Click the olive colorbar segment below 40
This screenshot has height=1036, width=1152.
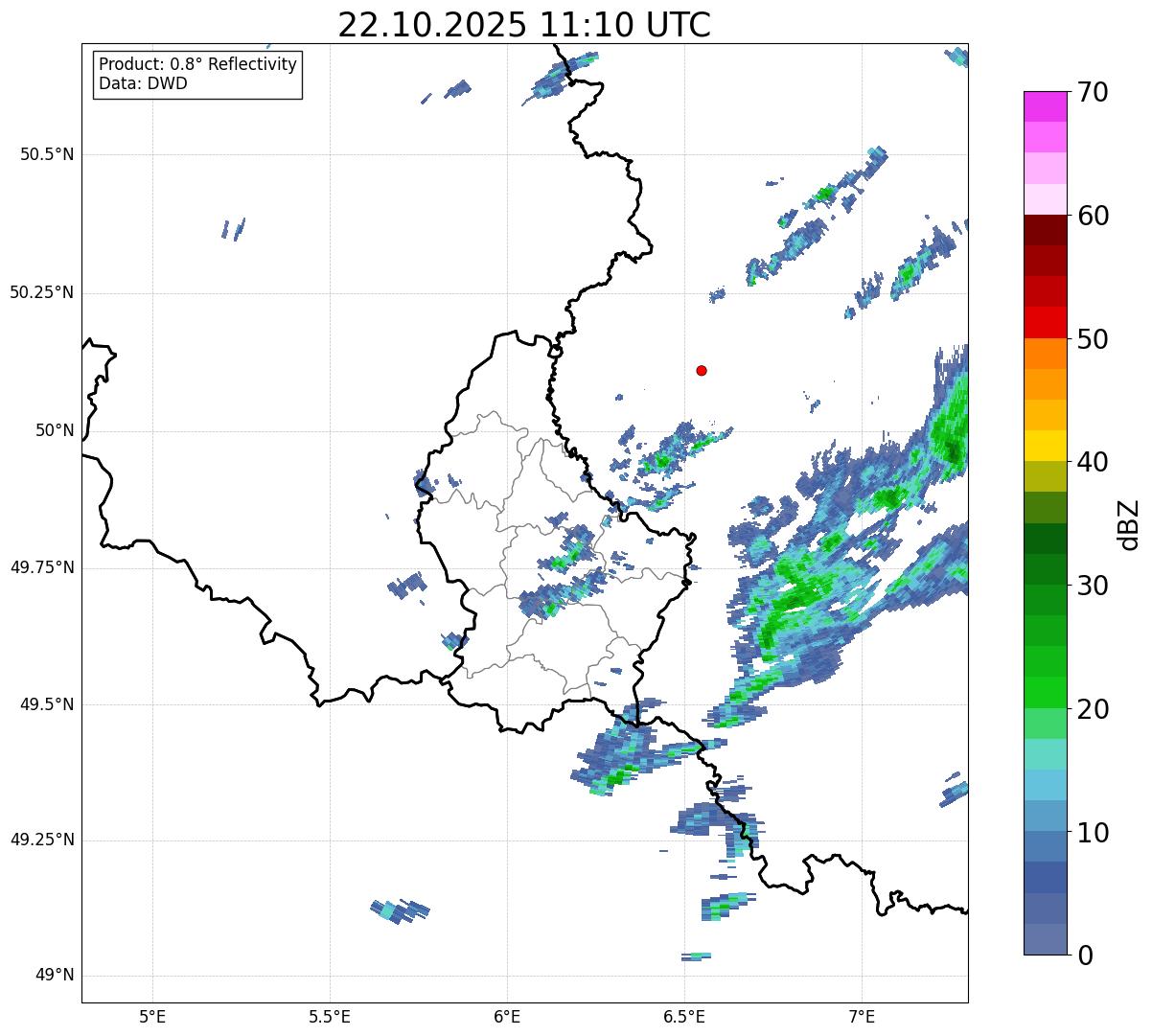point(1046,476)
